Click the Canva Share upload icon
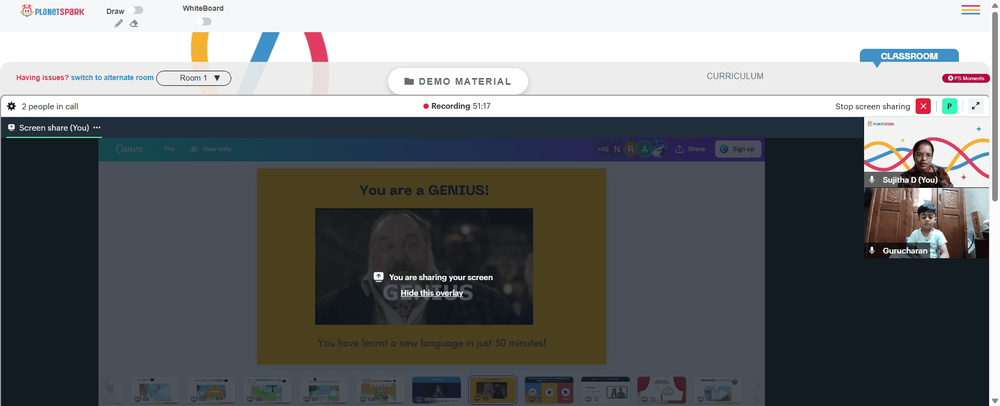This screenshot has width=1000, height=406. (x=679, y=149)
